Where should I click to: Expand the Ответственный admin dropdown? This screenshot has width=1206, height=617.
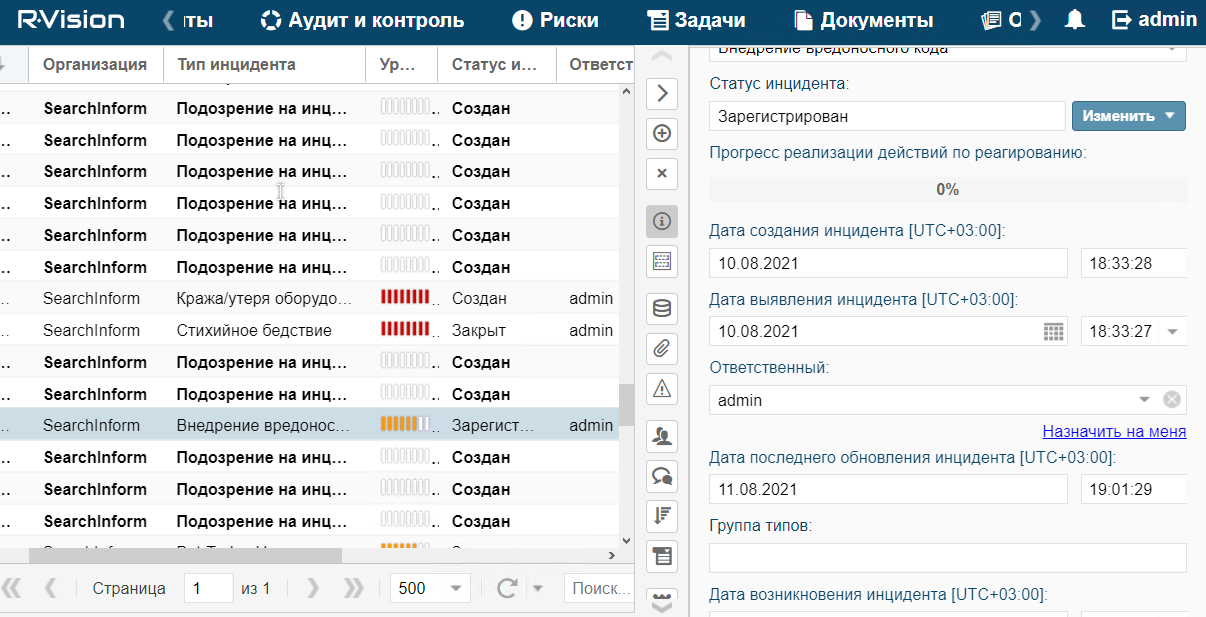click(x=1145, y=400)
